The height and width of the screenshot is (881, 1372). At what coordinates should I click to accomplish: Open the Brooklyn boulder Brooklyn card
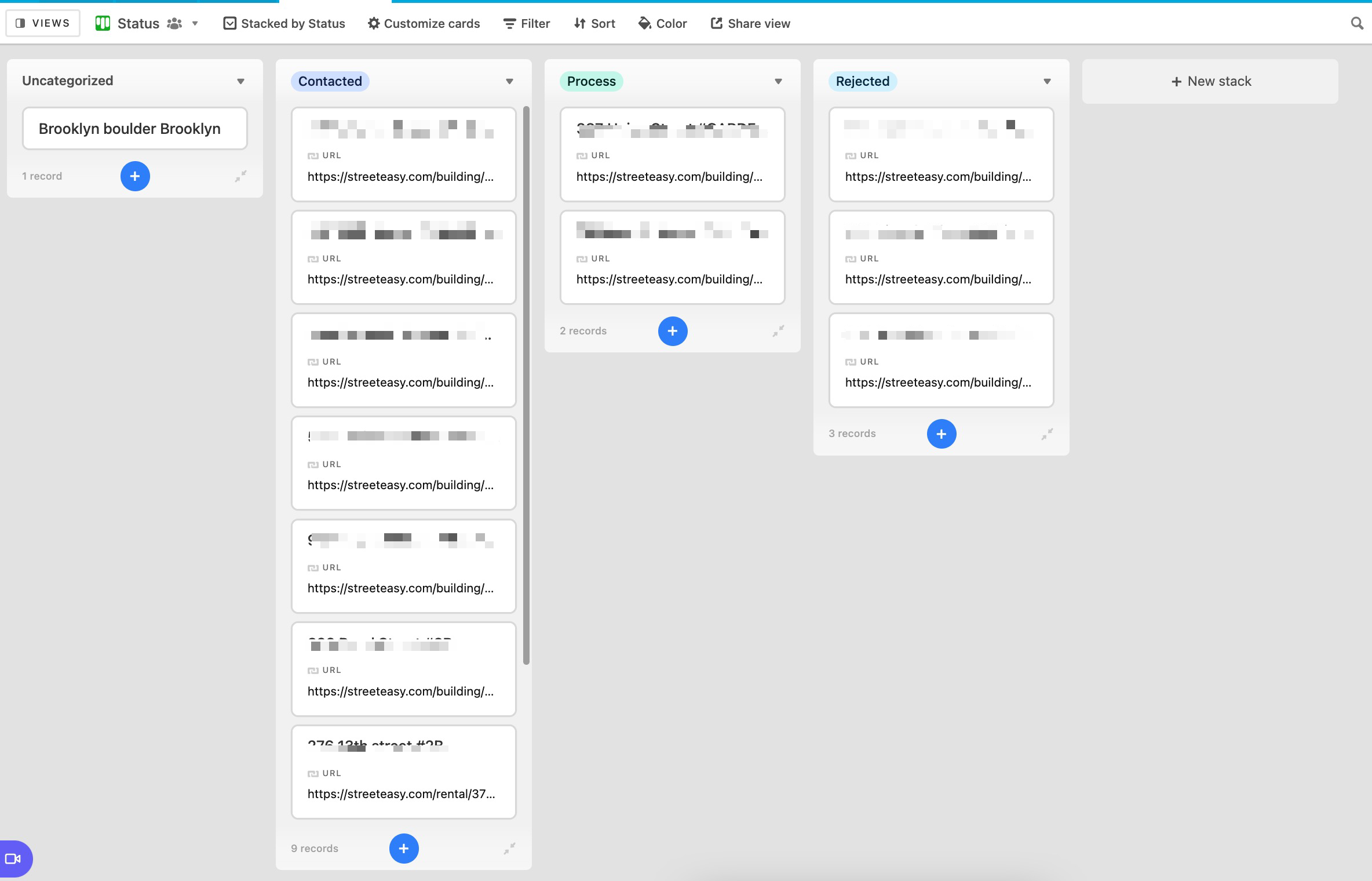coord(135,128)
